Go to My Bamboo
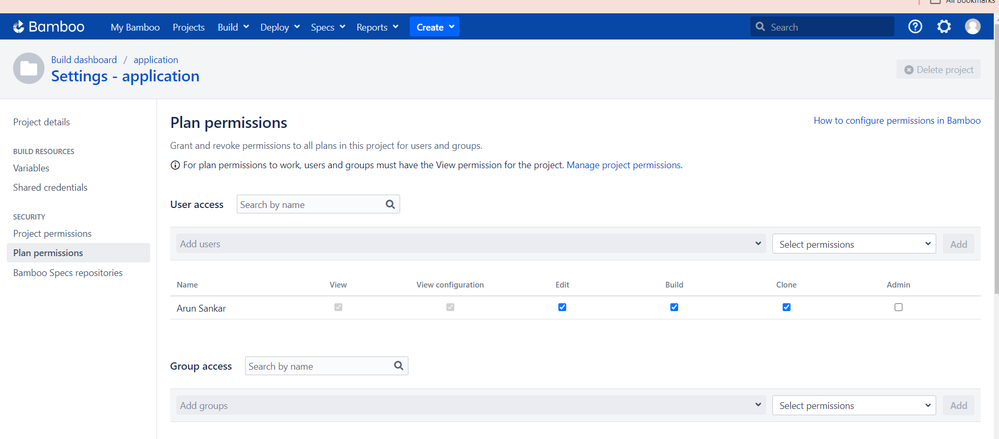This screenshot has width=999, height=439. (135, 27)
